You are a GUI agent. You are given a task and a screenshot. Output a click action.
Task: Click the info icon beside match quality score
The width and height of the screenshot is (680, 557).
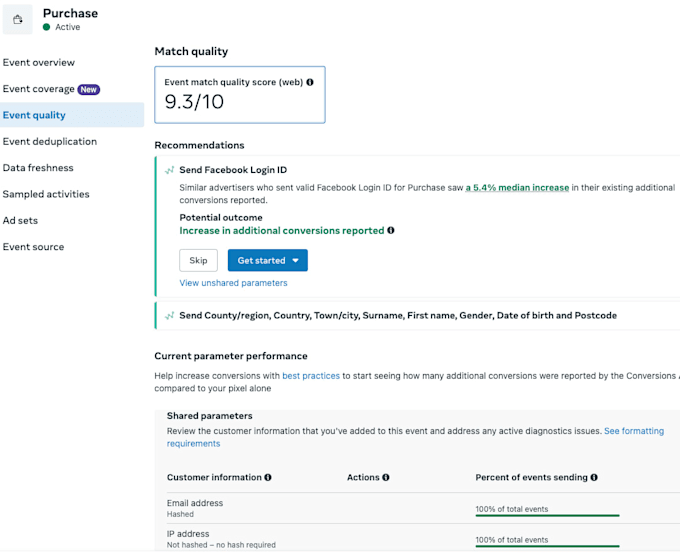310,82
